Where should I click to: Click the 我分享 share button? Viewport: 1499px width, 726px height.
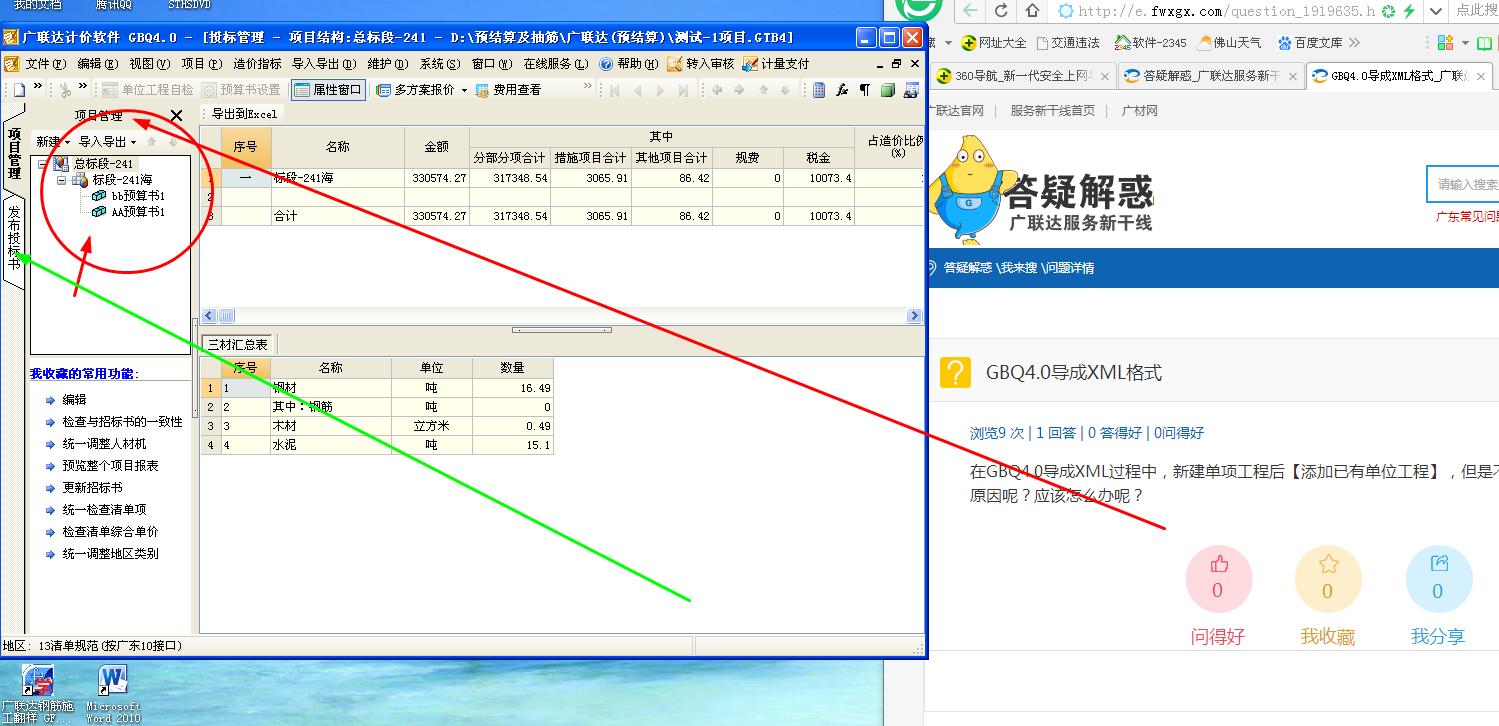pos(1439,579)
